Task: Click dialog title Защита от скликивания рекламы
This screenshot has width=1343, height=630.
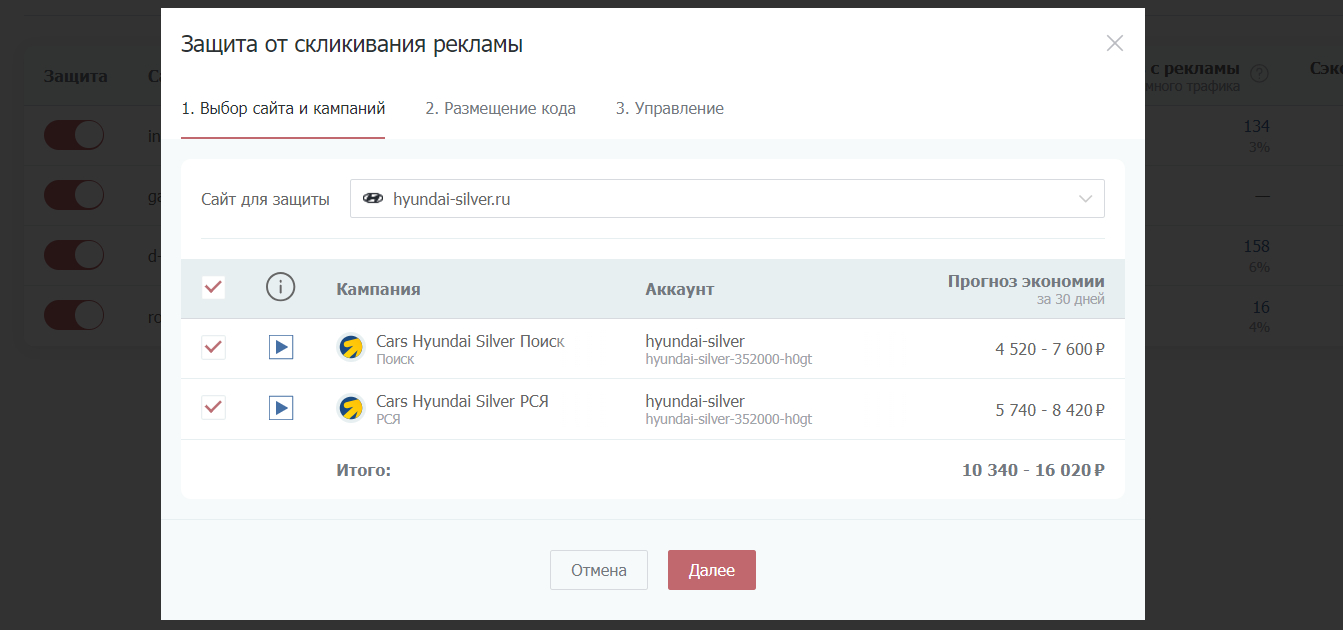Action: point(351,44)
